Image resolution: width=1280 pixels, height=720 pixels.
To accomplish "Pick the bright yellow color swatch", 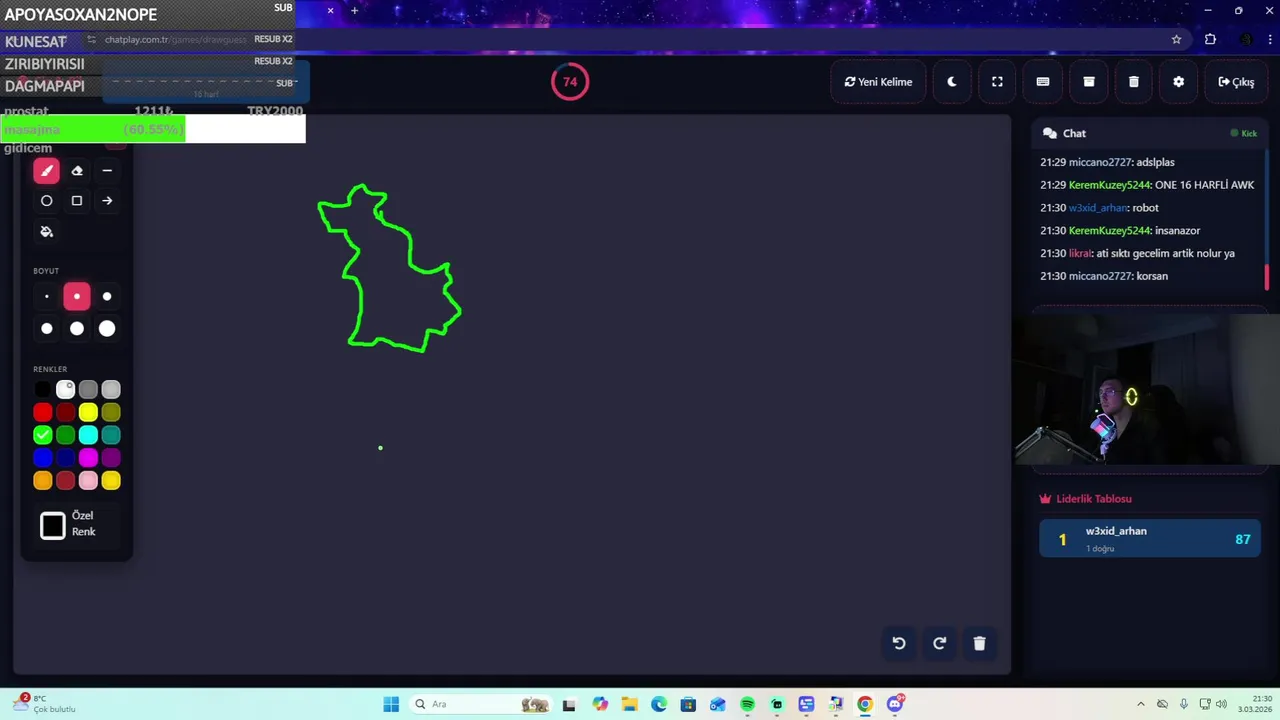I will click(88, 412).
